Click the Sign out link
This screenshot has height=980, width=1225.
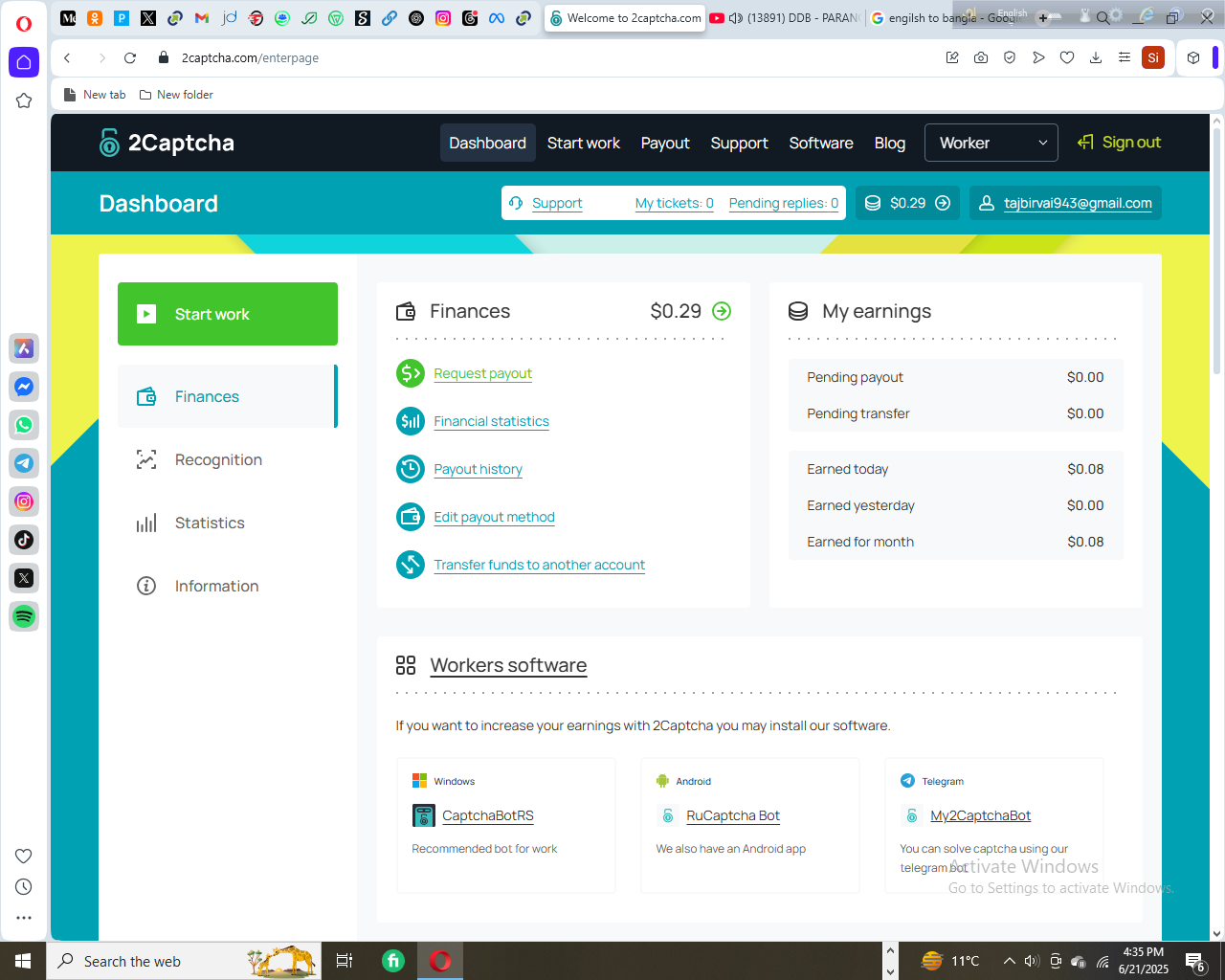(x=1119, y=142)
